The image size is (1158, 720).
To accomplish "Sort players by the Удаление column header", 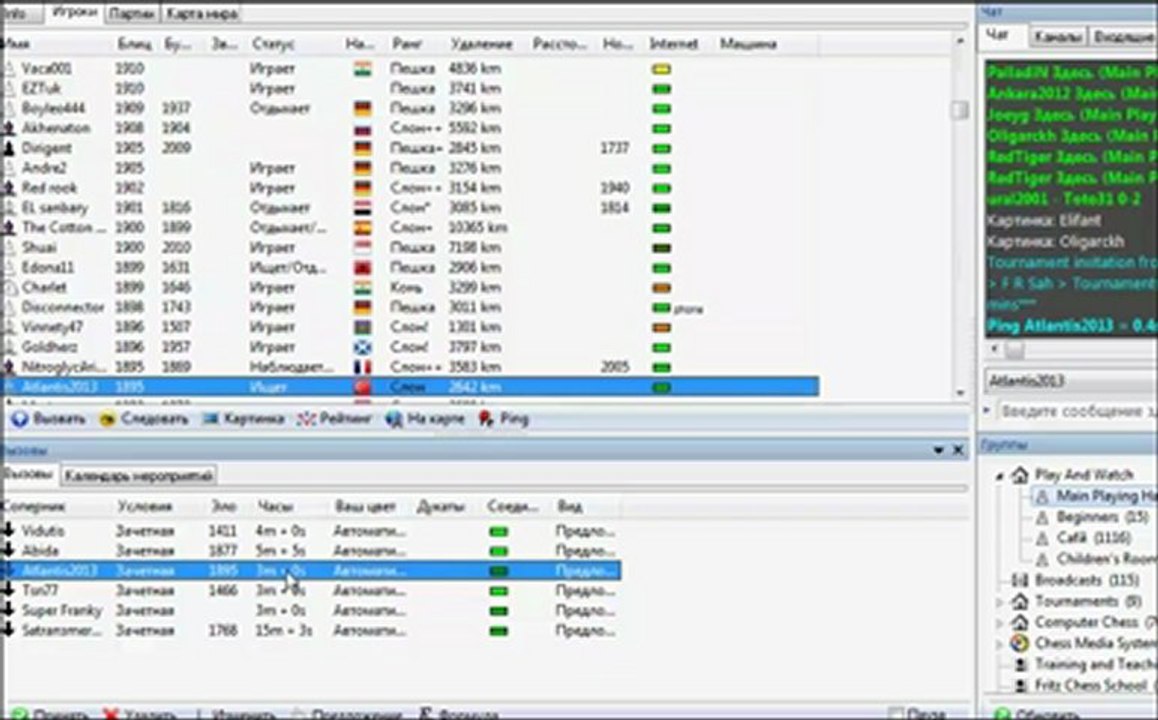I will coord(482,44).
